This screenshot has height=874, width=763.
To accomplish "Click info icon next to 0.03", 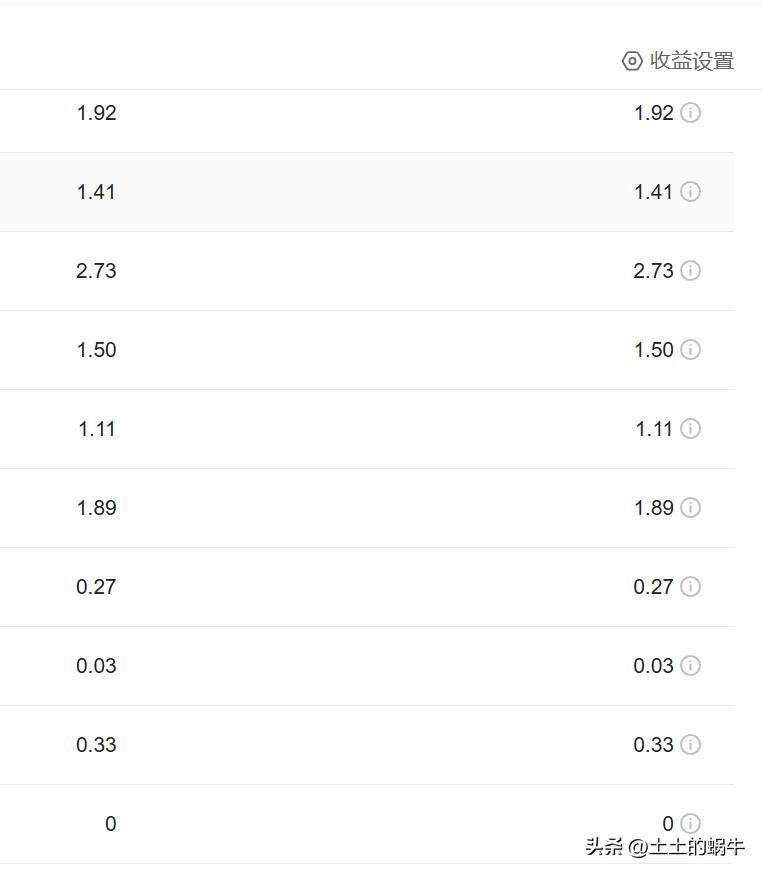I will [691, 666].
